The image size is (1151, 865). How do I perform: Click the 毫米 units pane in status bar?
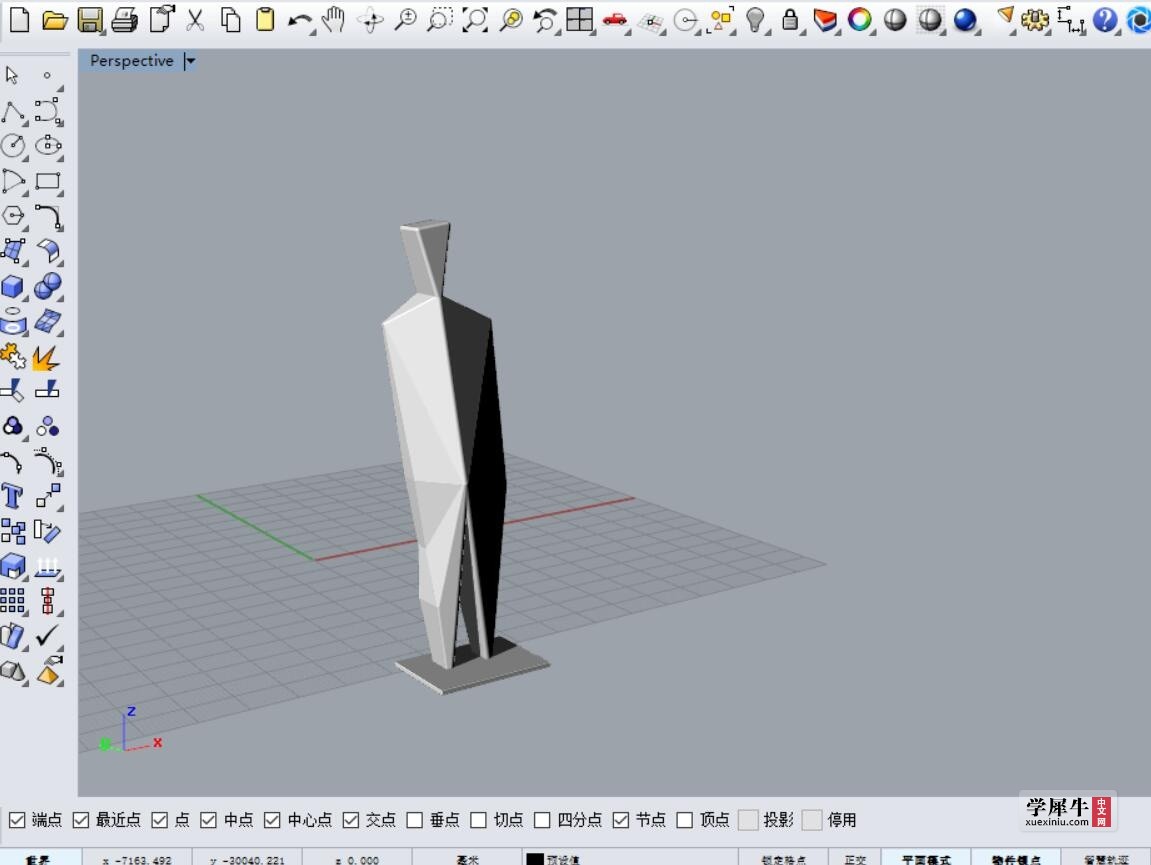(x=467, y=859)
